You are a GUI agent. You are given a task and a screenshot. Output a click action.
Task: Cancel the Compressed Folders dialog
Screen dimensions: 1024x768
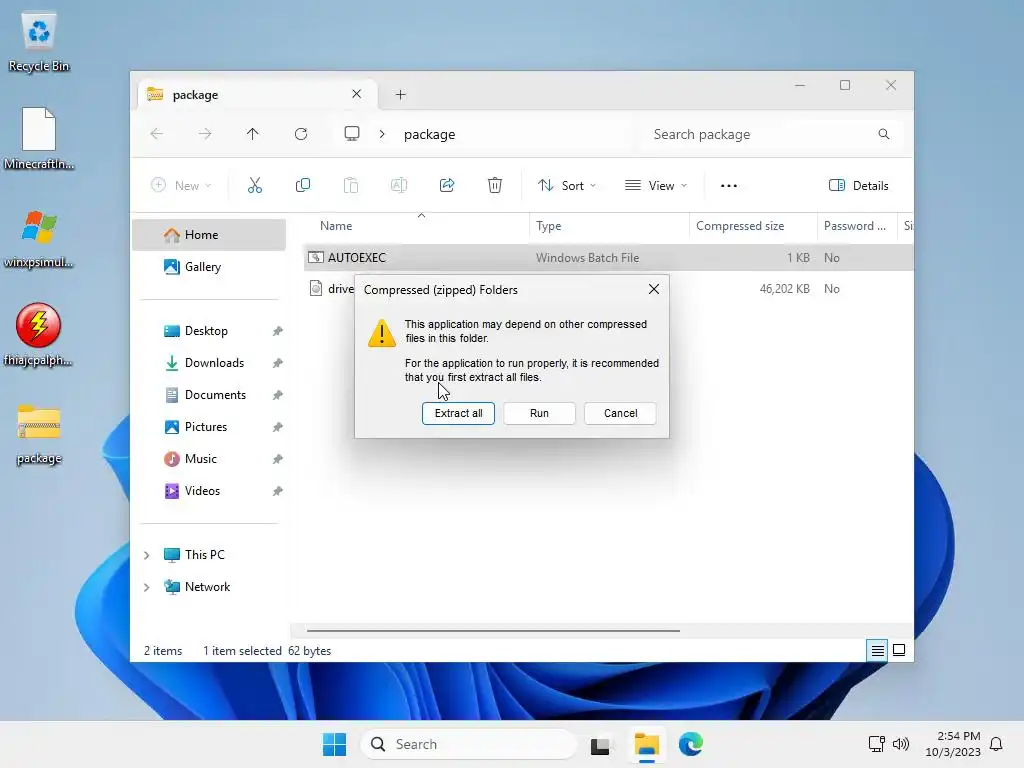(620, 413)
